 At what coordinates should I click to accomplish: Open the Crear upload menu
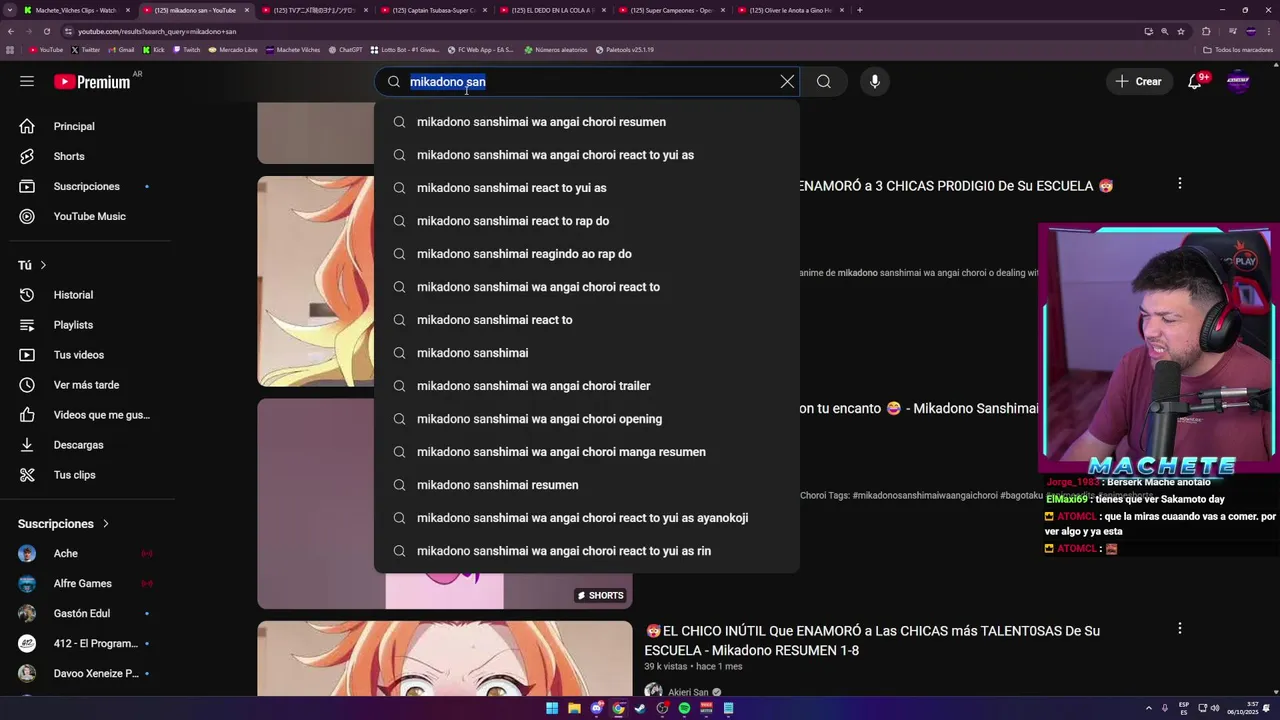coord(1139,82)
